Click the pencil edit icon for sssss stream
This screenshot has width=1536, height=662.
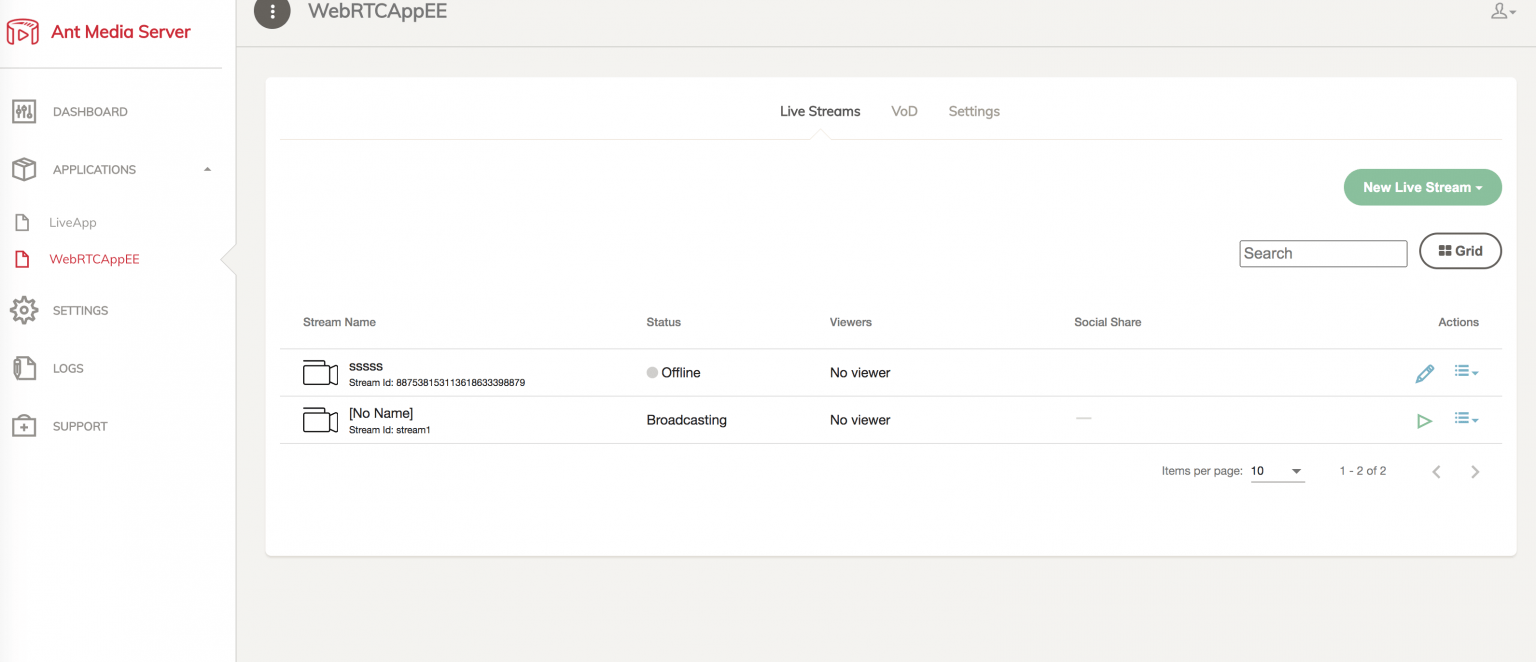(x=1424, y=373)
